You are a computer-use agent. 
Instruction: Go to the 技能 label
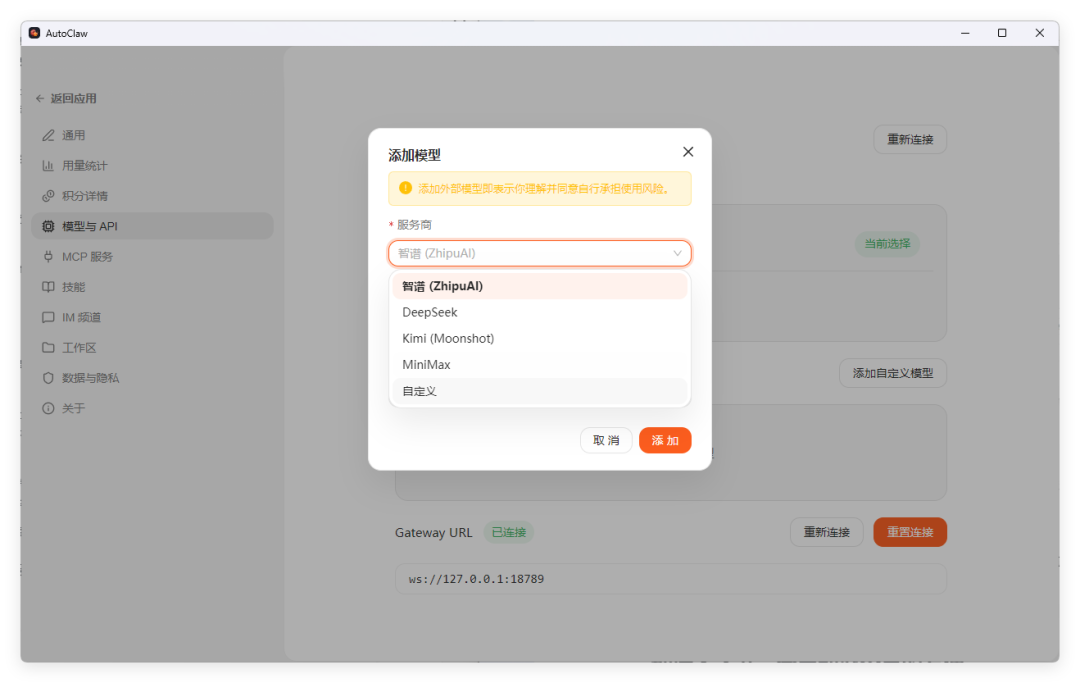tap(74, 286)
